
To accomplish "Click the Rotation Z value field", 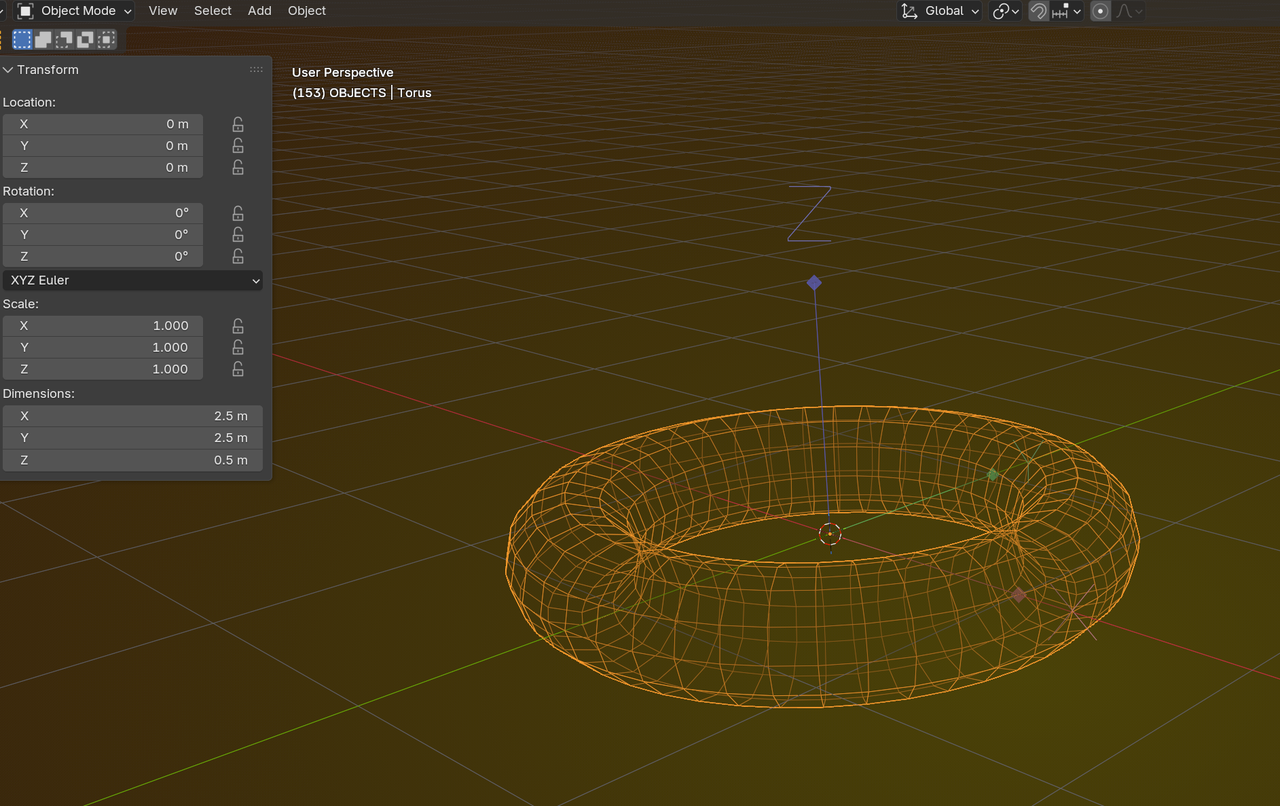I will point(103,257).
